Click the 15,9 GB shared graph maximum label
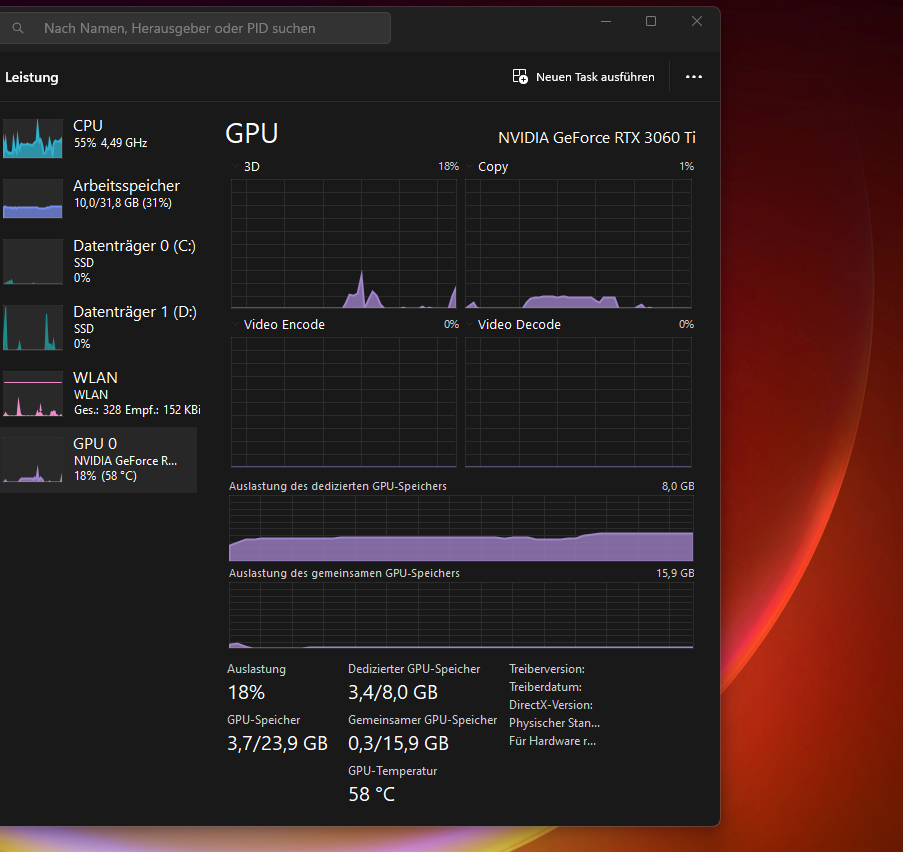The height and width of the screenshot is (852, 903). 675,573
